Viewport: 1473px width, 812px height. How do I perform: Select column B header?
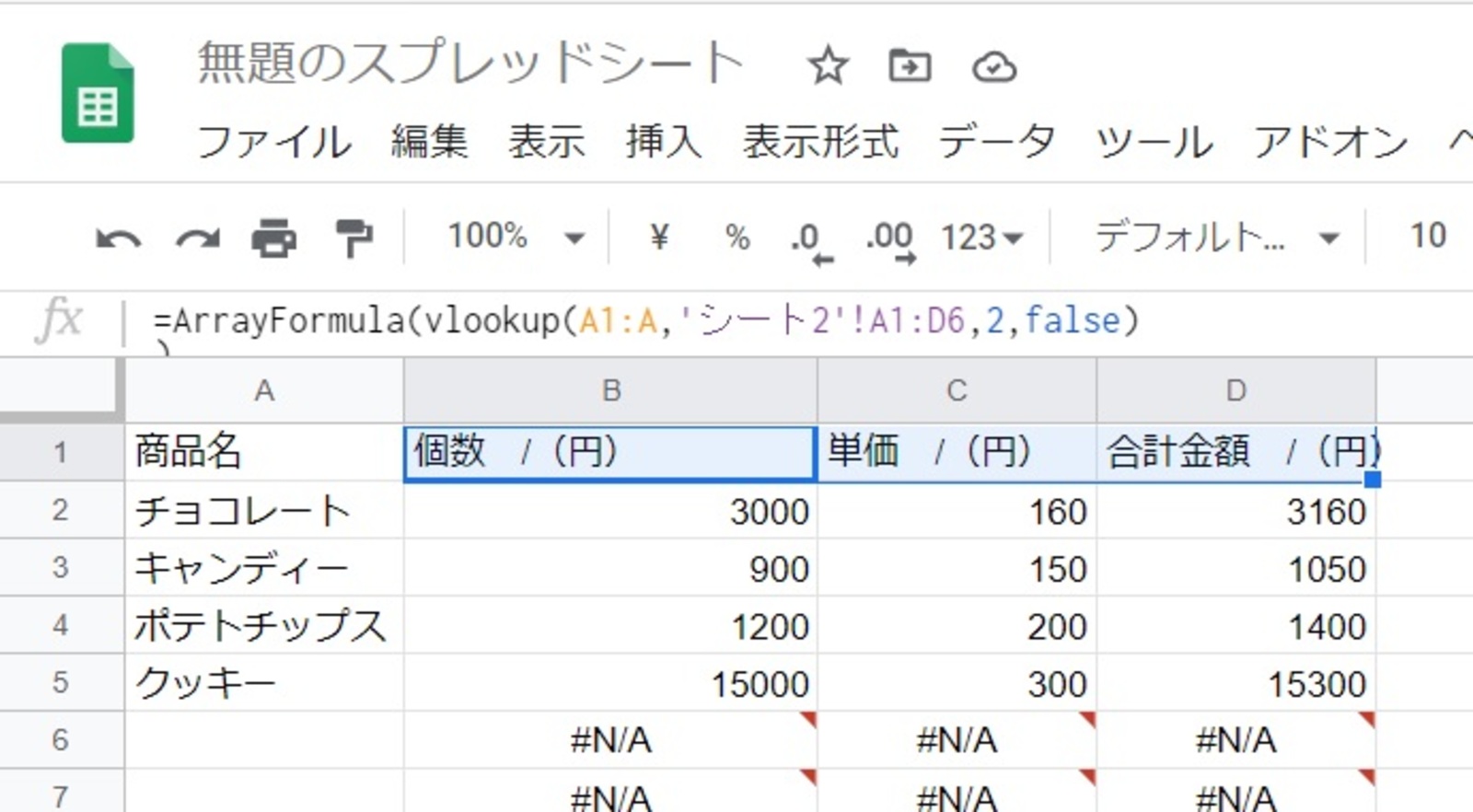[x=610, y=390]
